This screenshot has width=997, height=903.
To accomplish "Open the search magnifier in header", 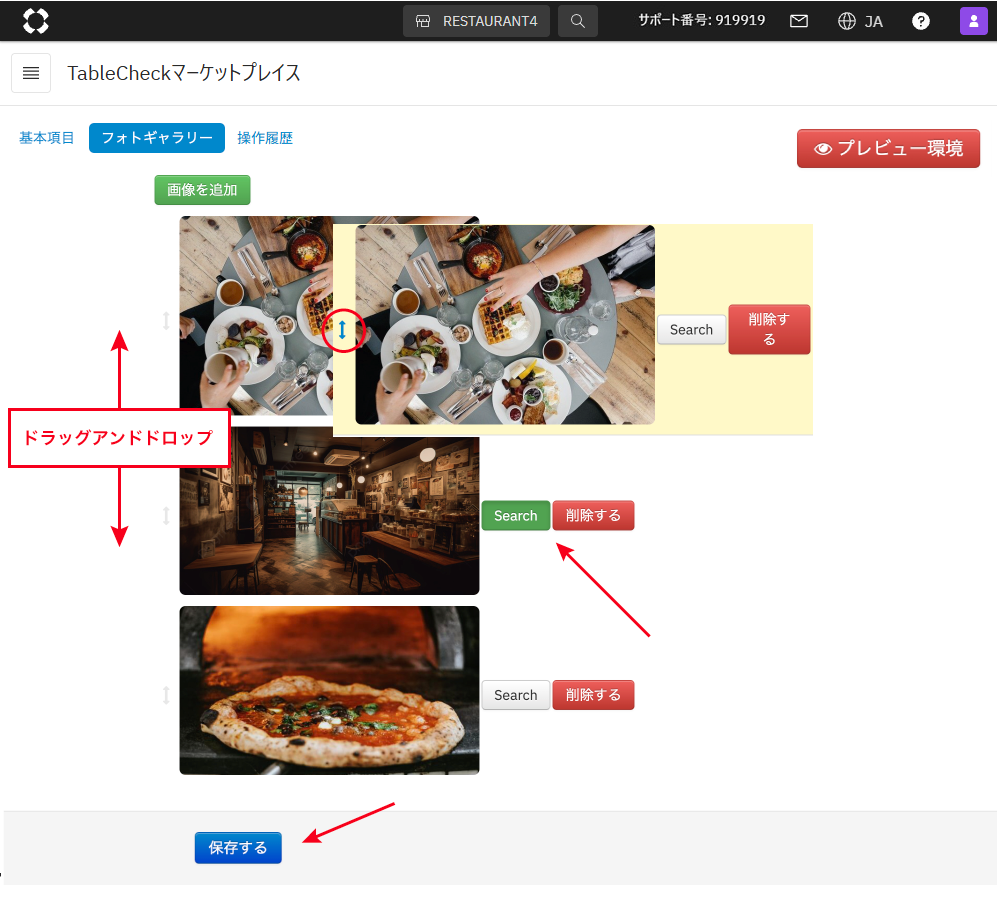I will click(x=577, y=21).
